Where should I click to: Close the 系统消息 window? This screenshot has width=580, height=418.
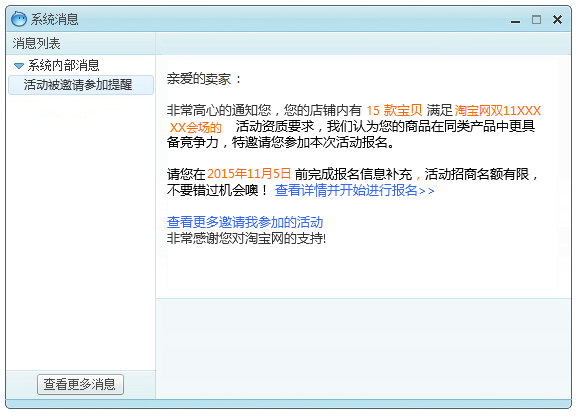557,20
